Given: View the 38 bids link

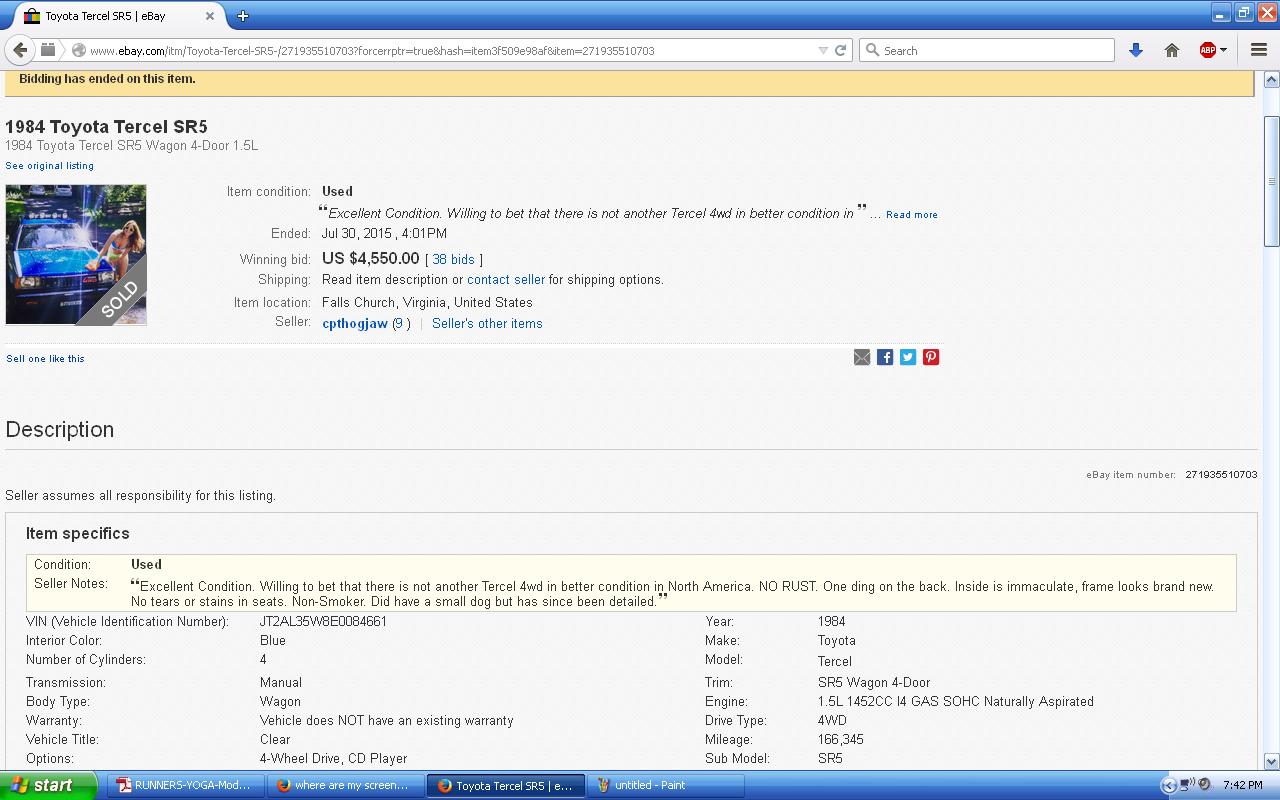Looking at the screenshot, I should 453,259.
